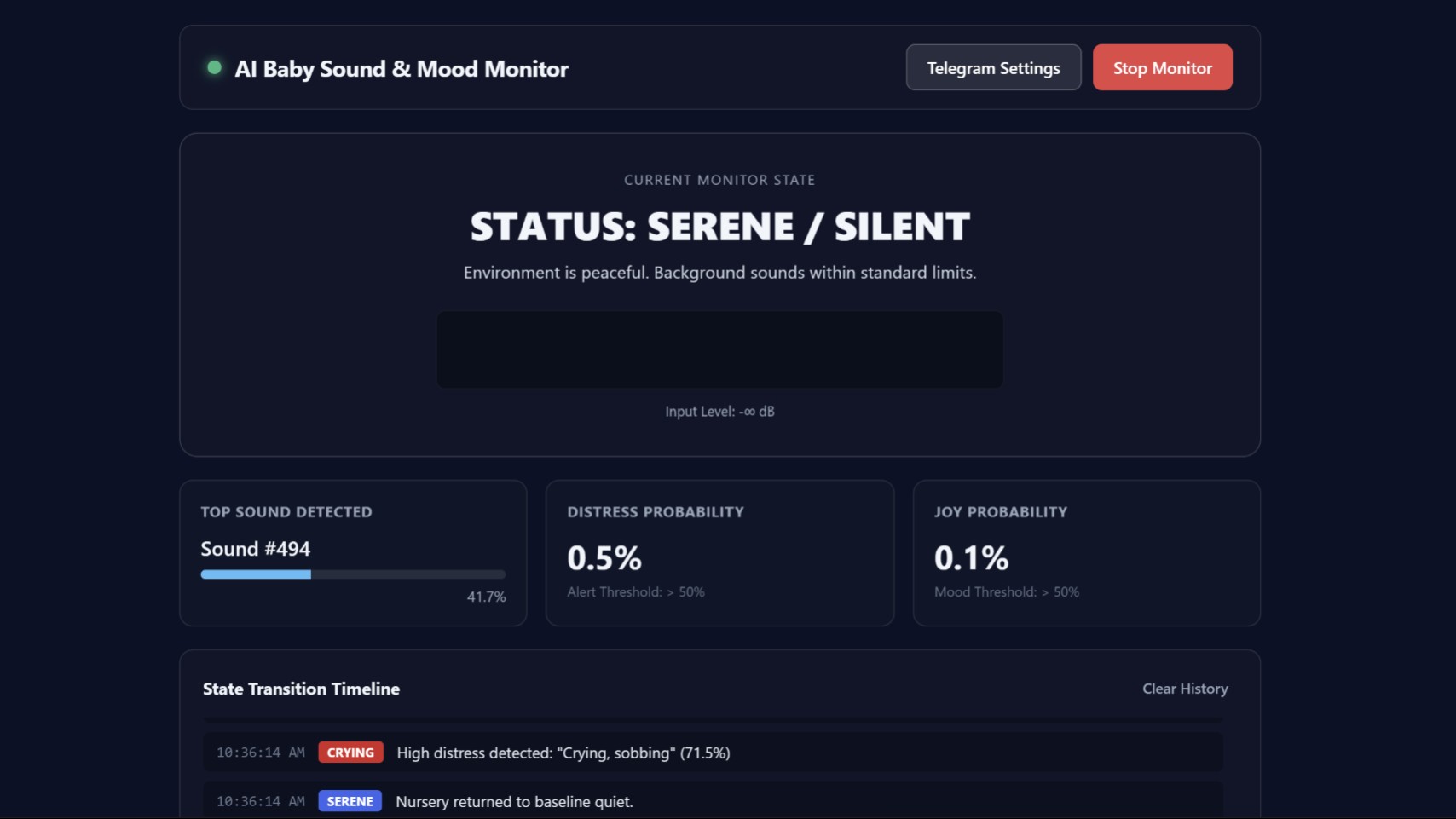Clear History in the timeline
1456x819 pixels.
pyautogui.click(x=1185, y=689)
